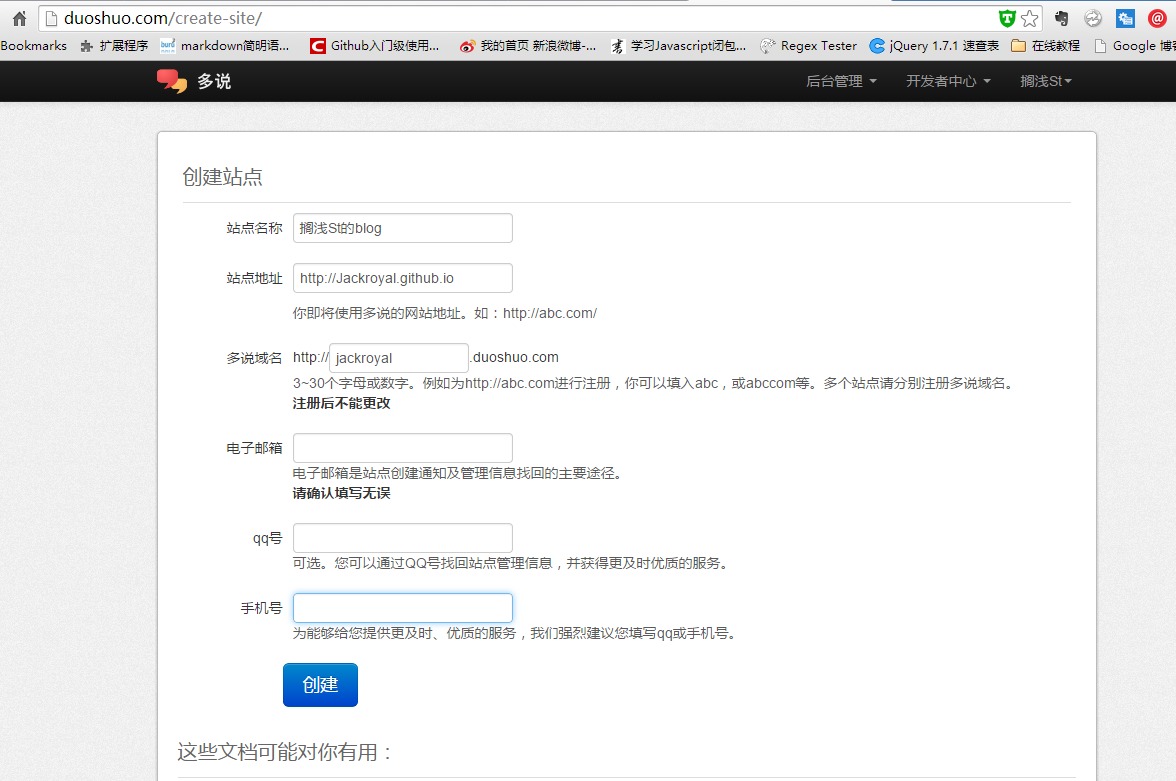Open the 搁浅St user dropdown
This screenshot has height=781, width=1176.
(x=1046, y=81)
